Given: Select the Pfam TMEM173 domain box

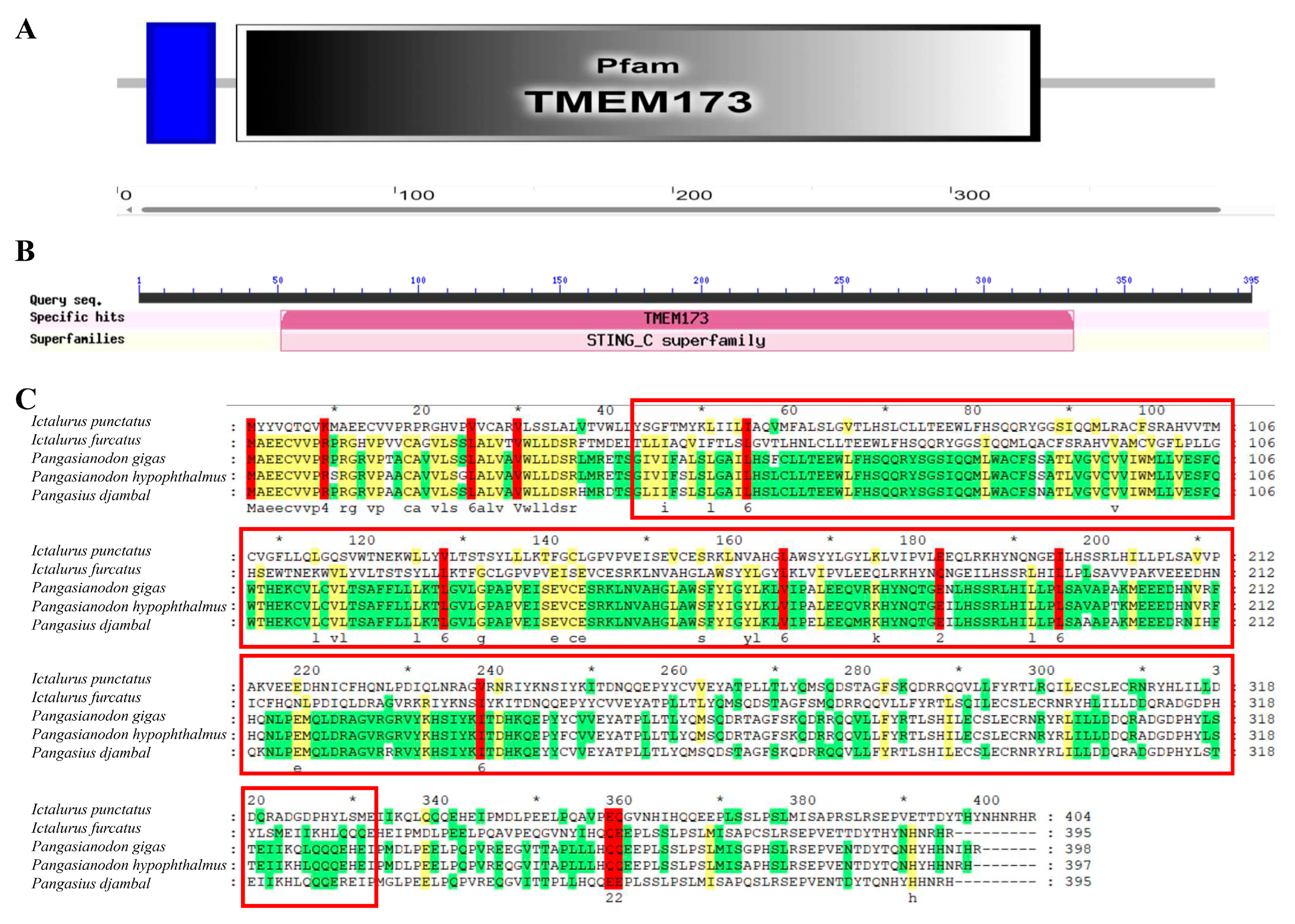Looking at the screenshot, I should point(638,83).
